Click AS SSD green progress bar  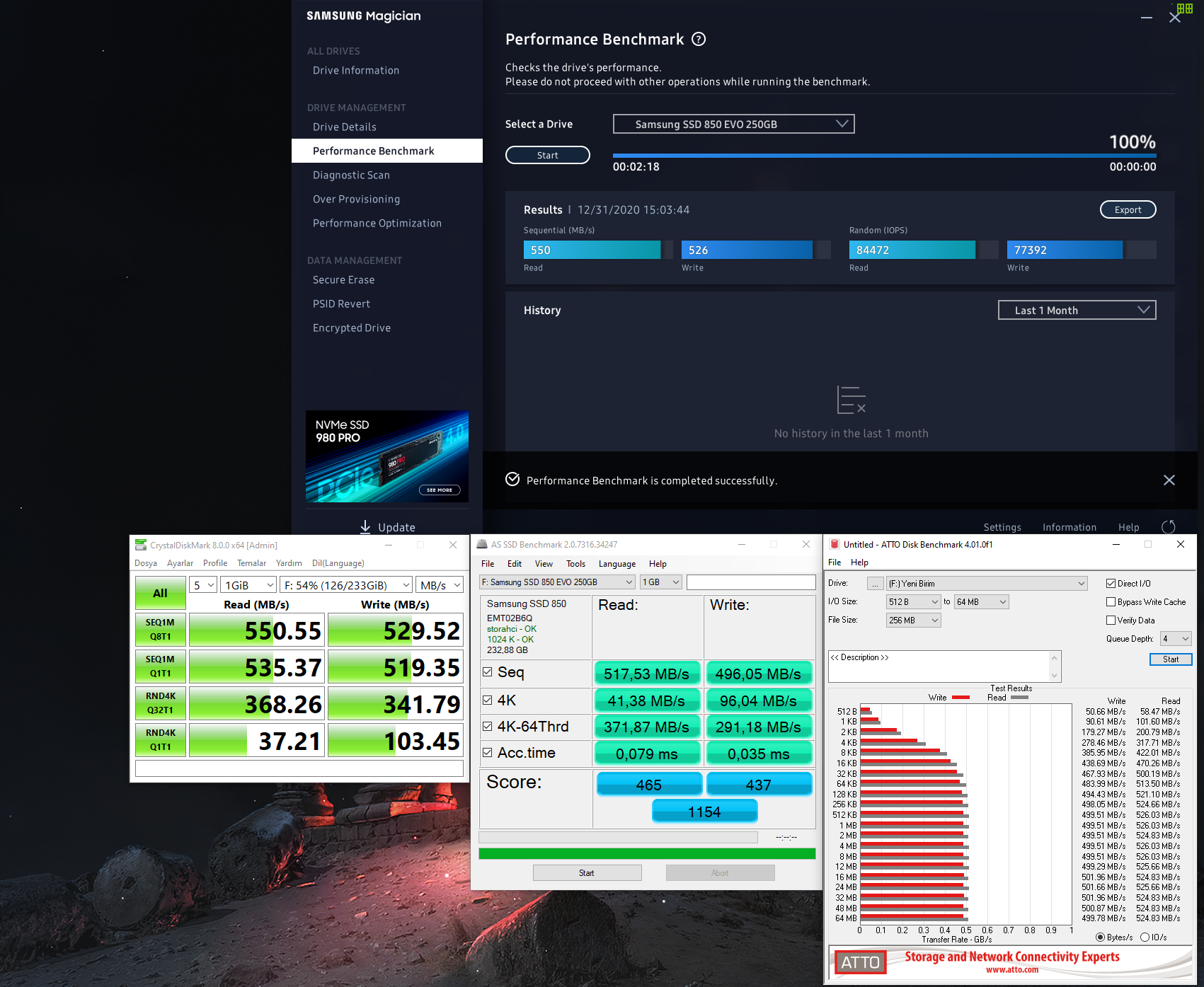[647, 853]
